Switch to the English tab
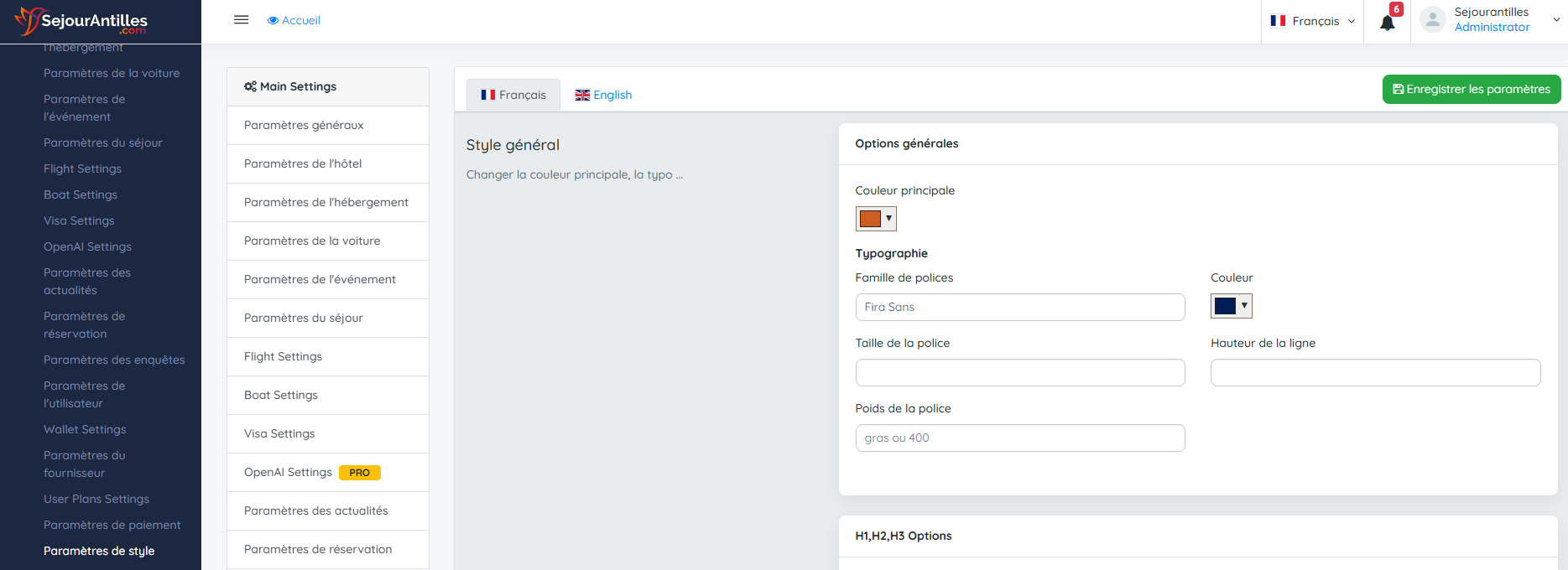The width and height of the screenshot is (1568, 570). click(x=603, y=96)
